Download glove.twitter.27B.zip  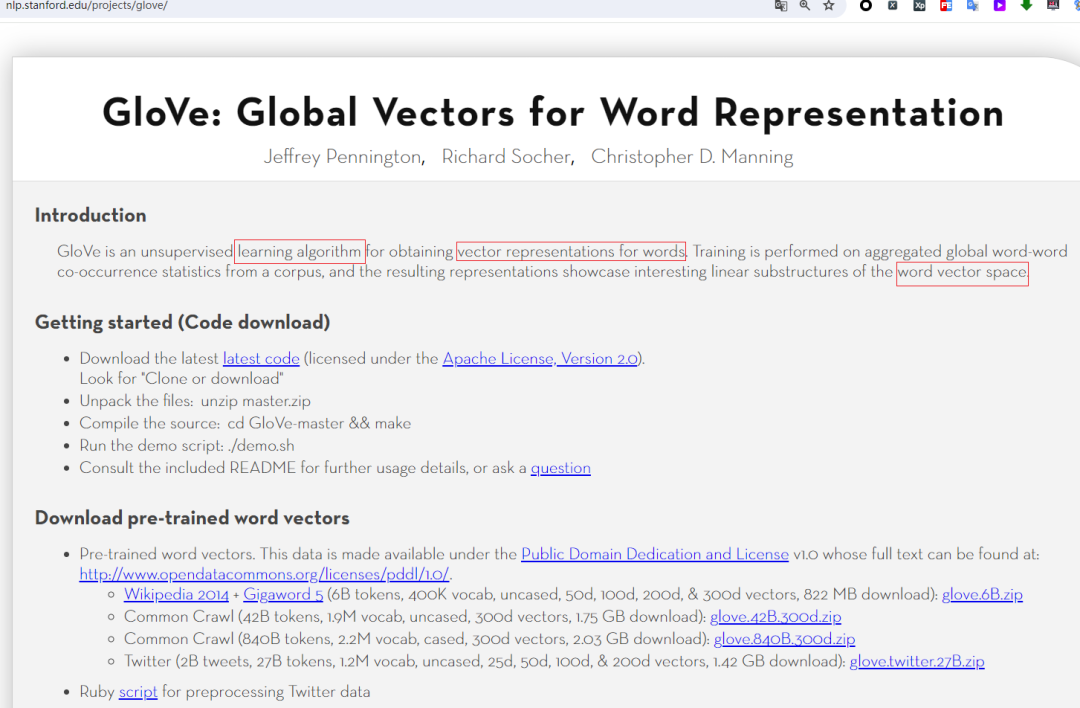[917, 661]
